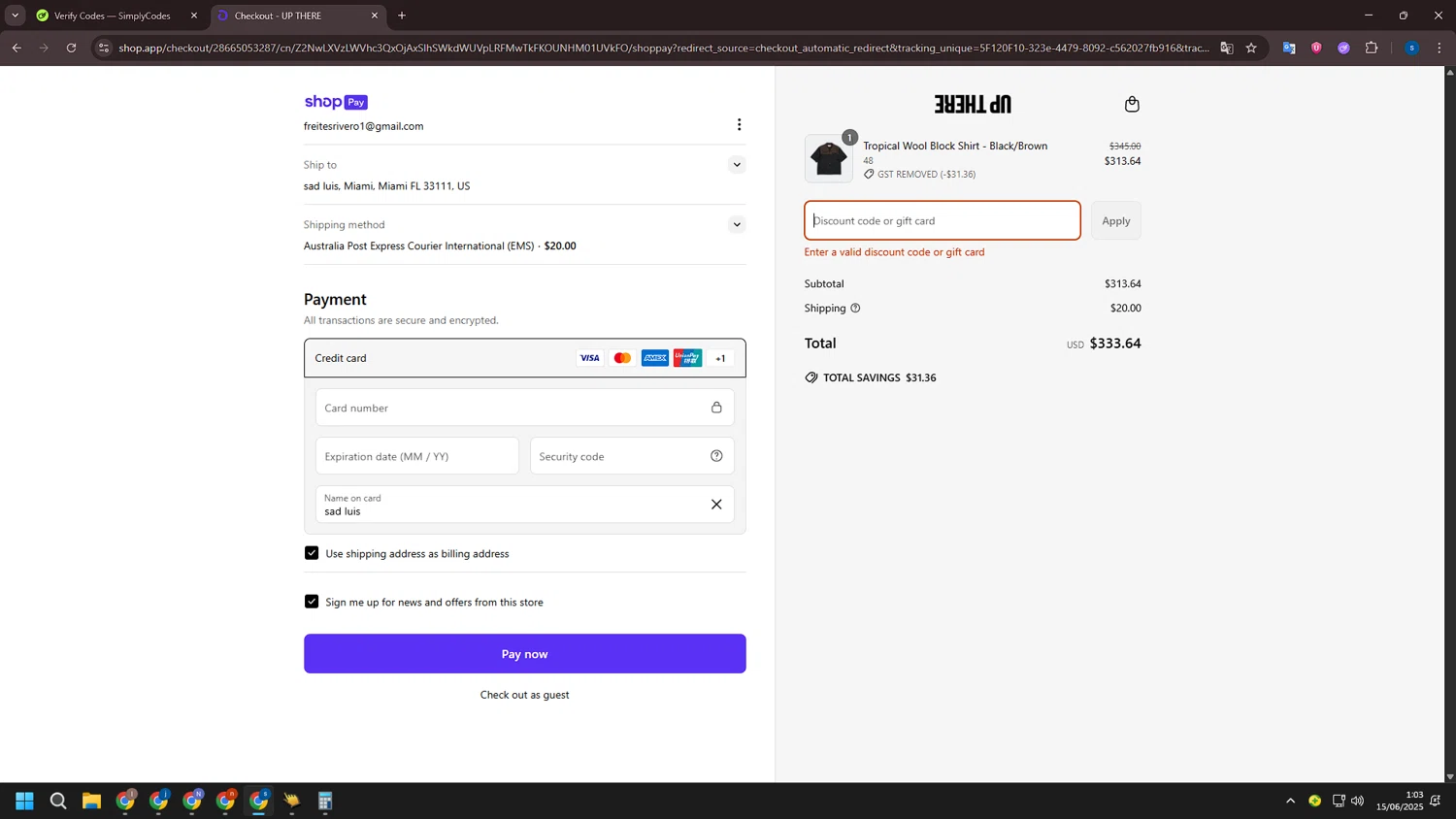Open the shopping bag icon

point(1131,104)
